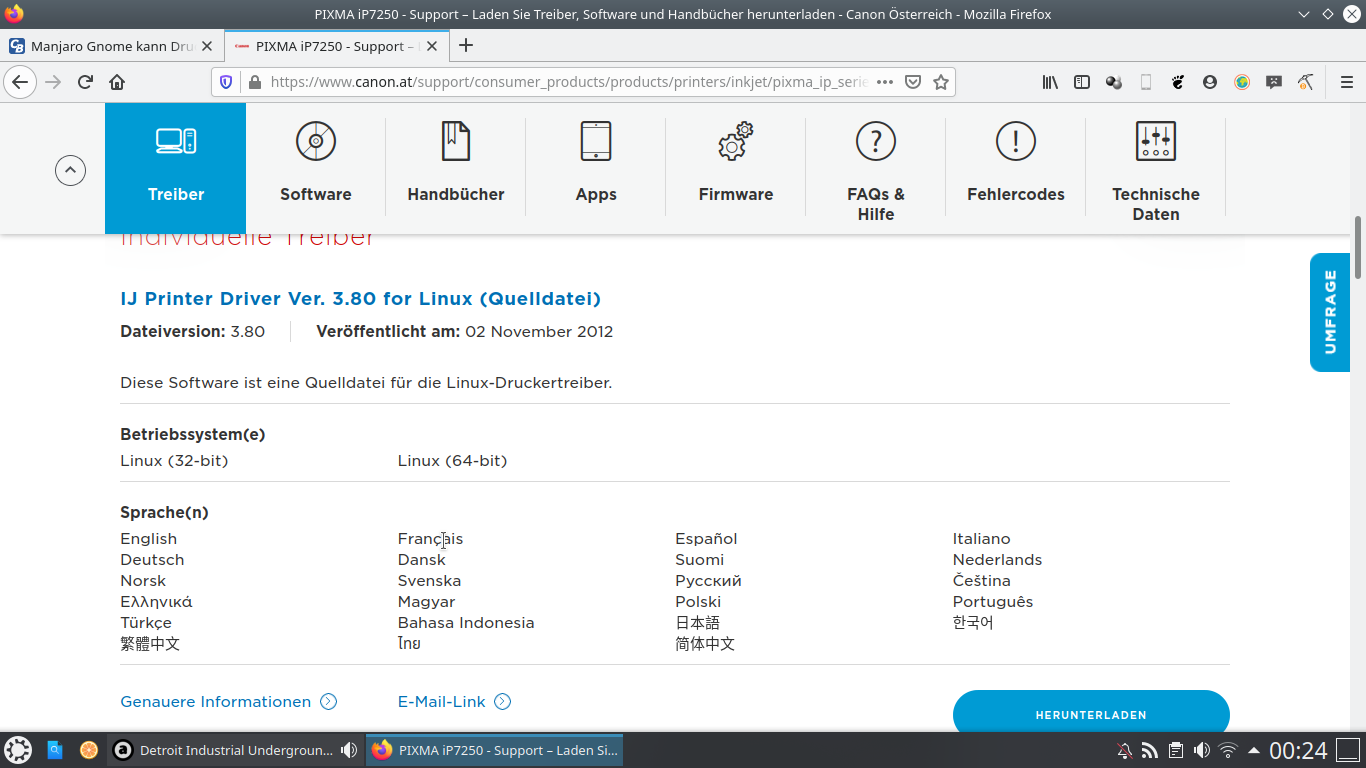Open the blue file manager taskbar icon

[x=55, y=750]
